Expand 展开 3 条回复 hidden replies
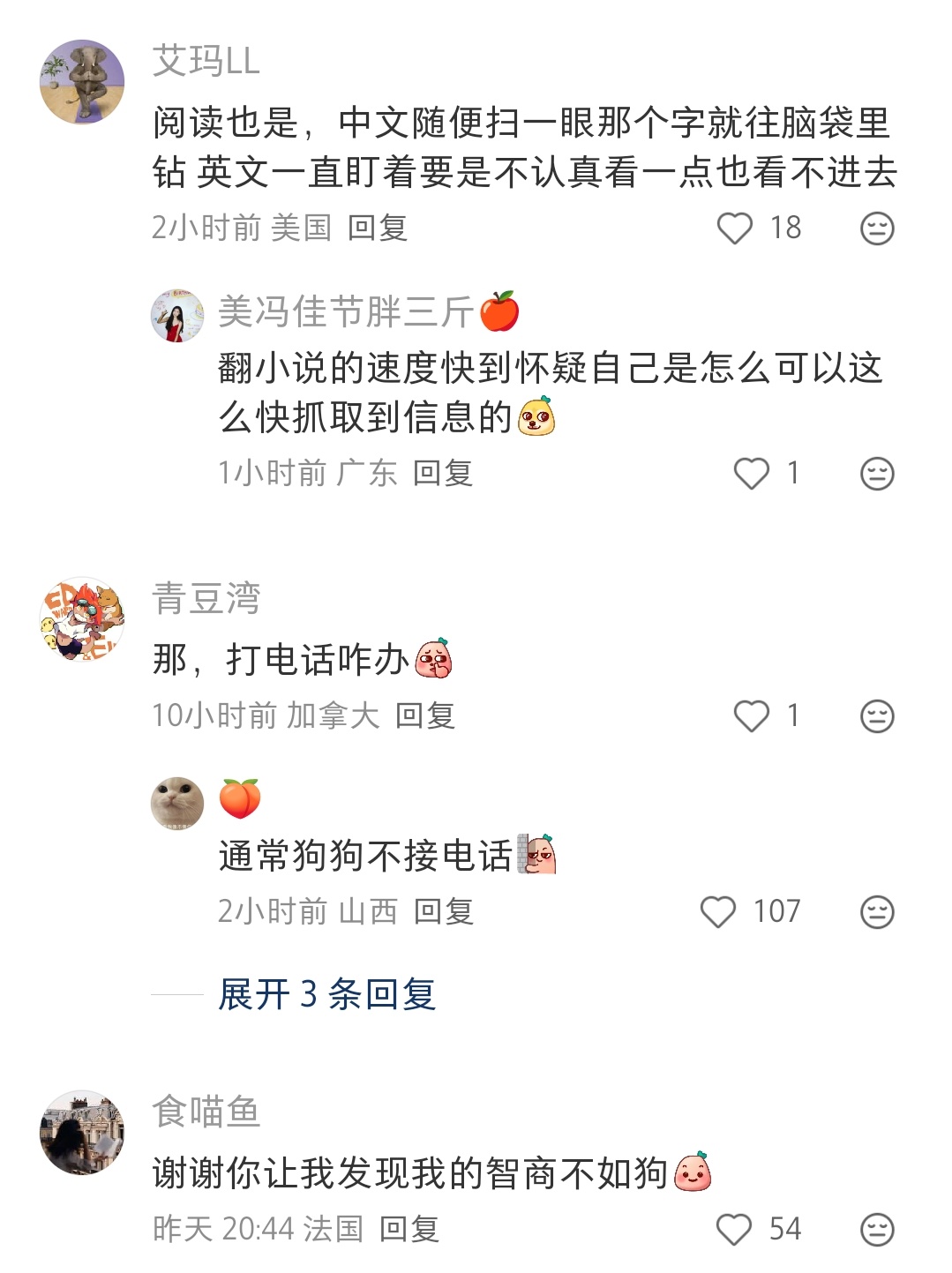The image size is (952, 1273). tap(327, 994)
